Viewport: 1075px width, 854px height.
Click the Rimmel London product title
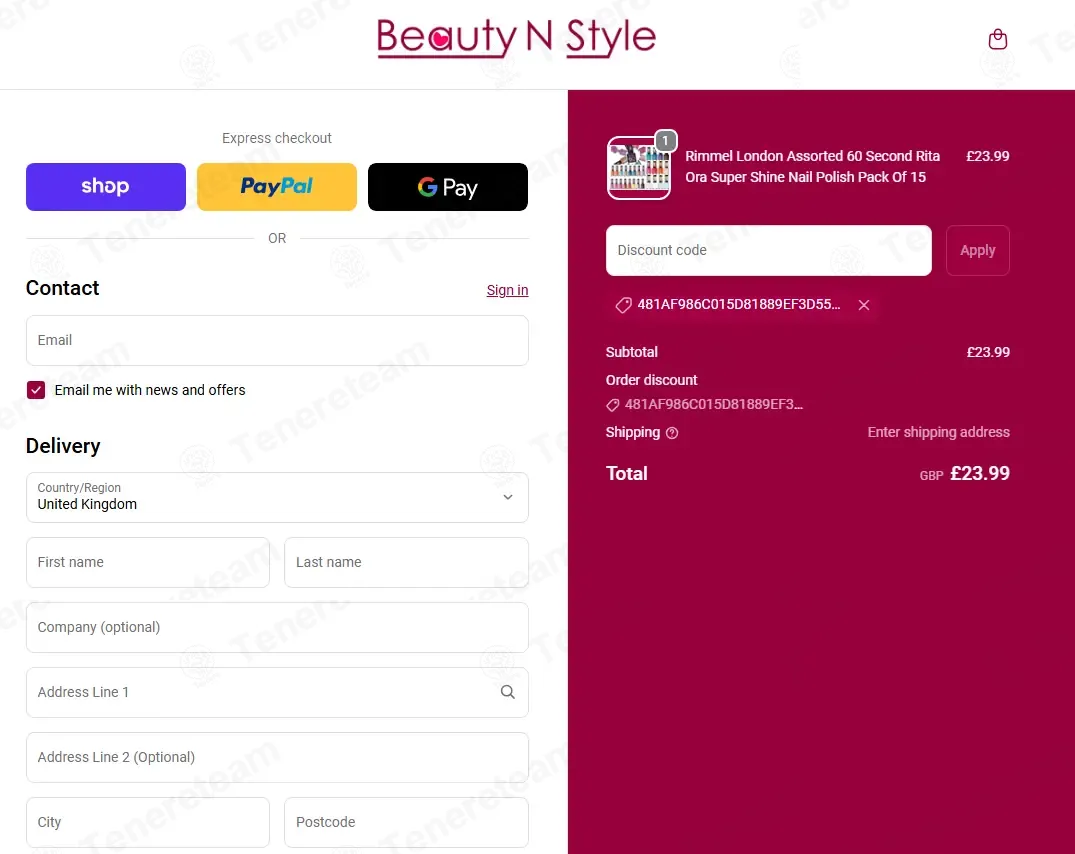(x=812, y=167)
